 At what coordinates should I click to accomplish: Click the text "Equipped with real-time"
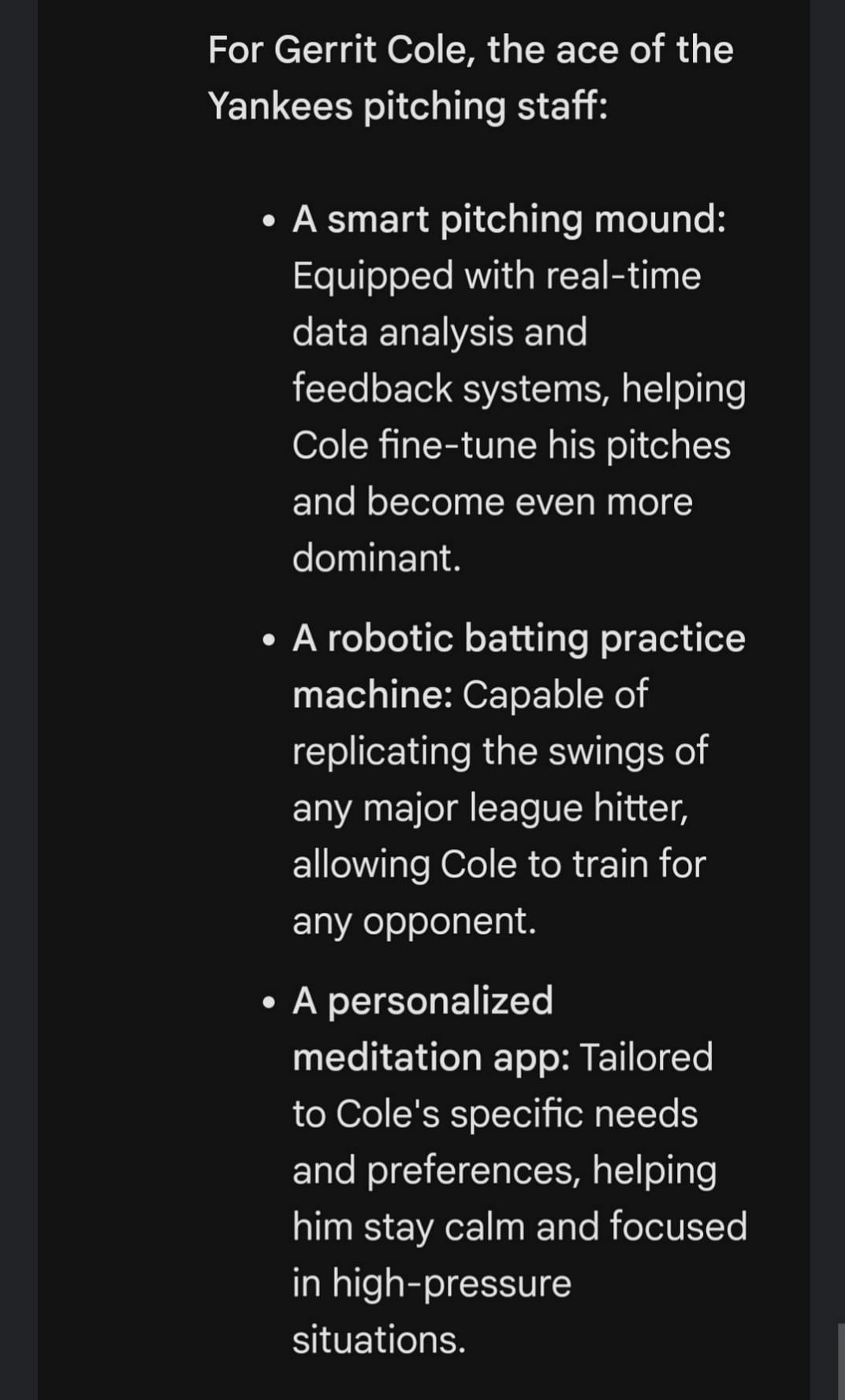(496, 276)
